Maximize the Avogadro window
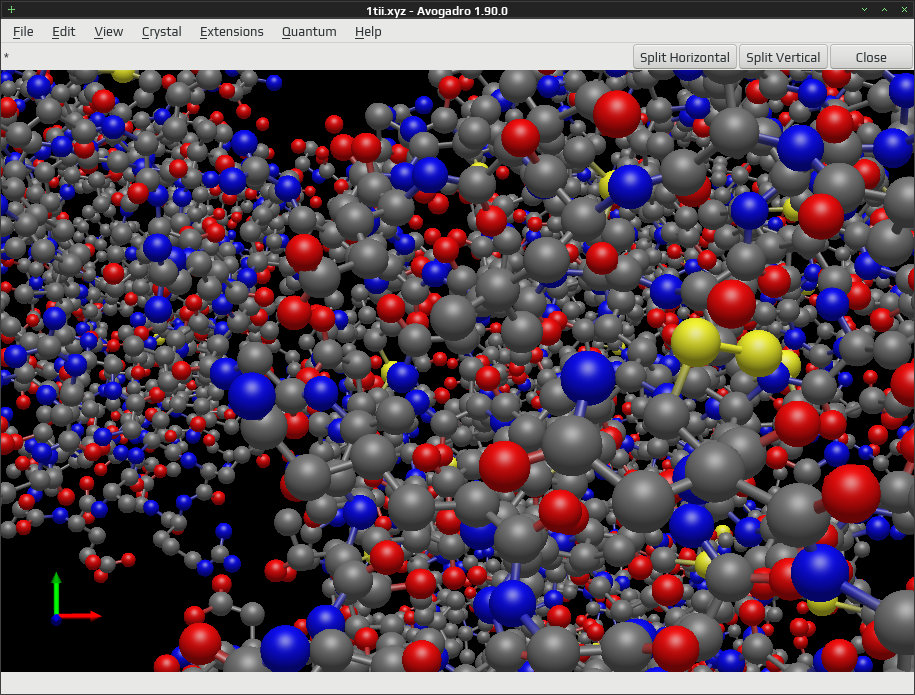The image size is (915, 695). point(884,10)
